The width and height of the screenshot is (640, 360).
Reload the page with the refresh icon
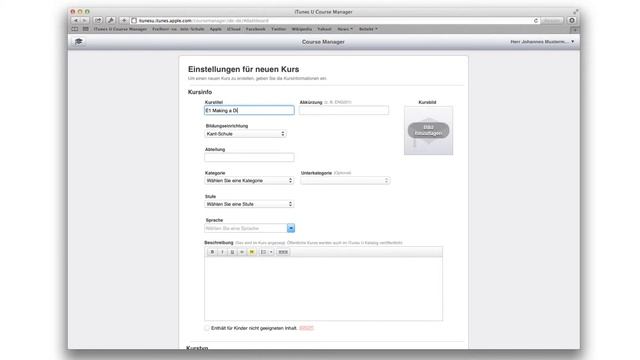536,20
